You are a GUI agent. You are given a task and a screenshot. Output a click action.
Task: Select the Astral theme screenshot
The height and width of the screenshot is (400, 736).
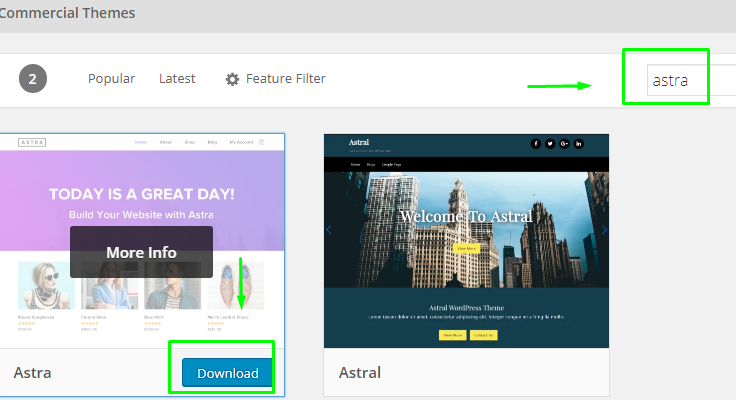pos(466,241)
